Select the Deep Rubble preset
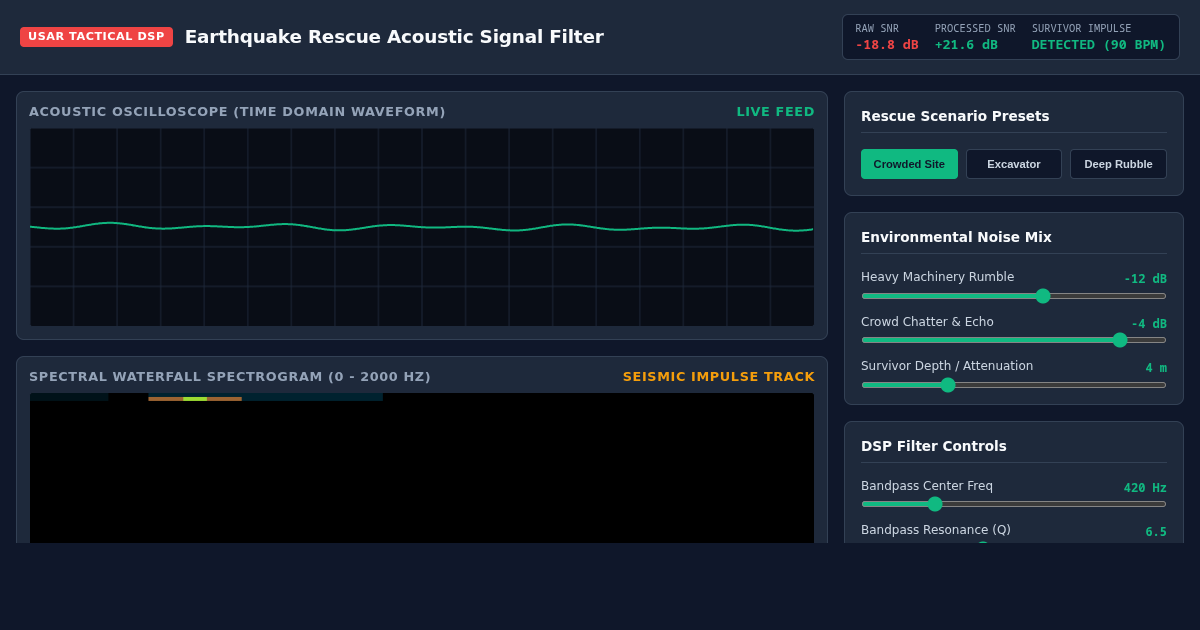This screenshot has width=1200, height=630. [x=1118, y=164]
